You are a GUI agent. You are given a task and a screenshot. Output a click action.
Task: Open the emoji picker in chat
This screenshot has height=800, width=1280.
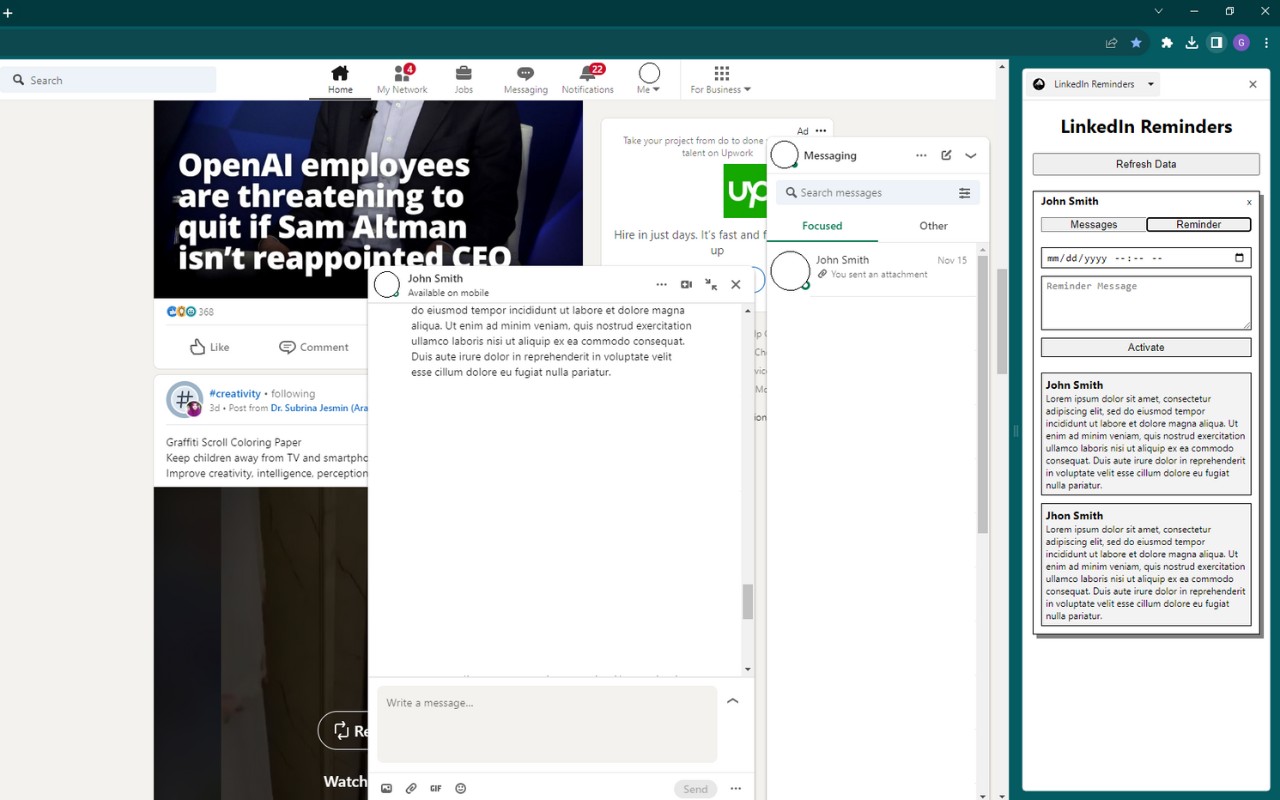coord(461,789)
